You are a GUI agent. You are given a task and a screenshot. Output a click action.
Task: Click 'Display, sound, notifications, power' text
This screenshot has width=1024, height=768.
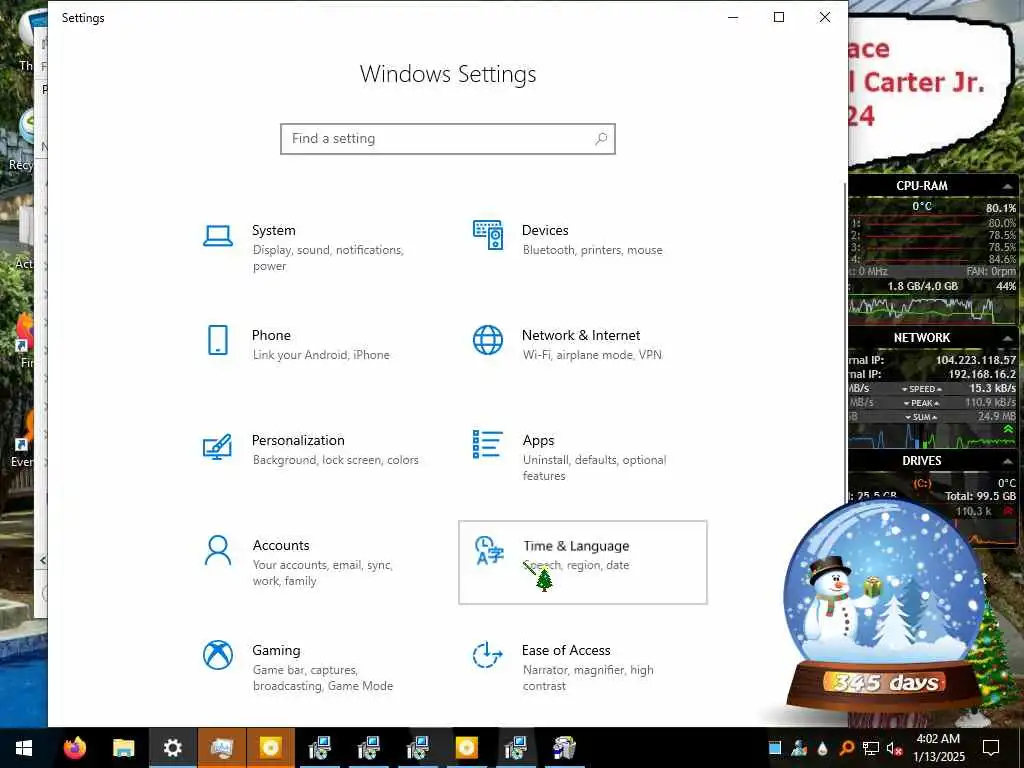point(328,258)
